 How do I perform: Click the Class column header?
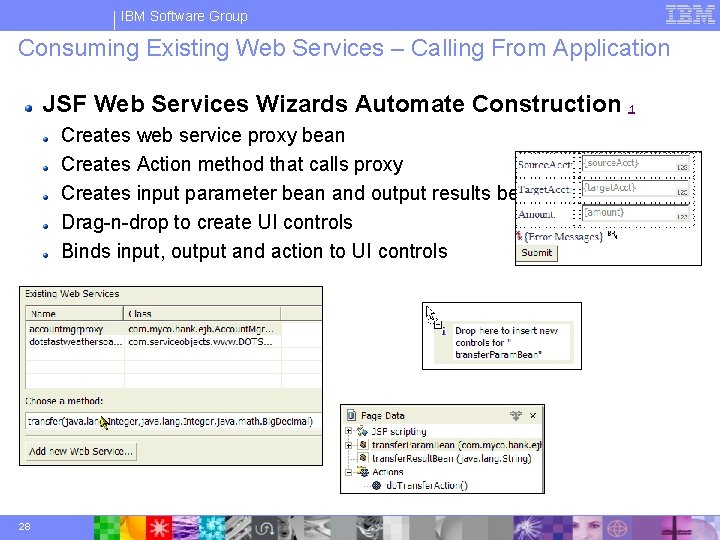[x=202, y=314]
